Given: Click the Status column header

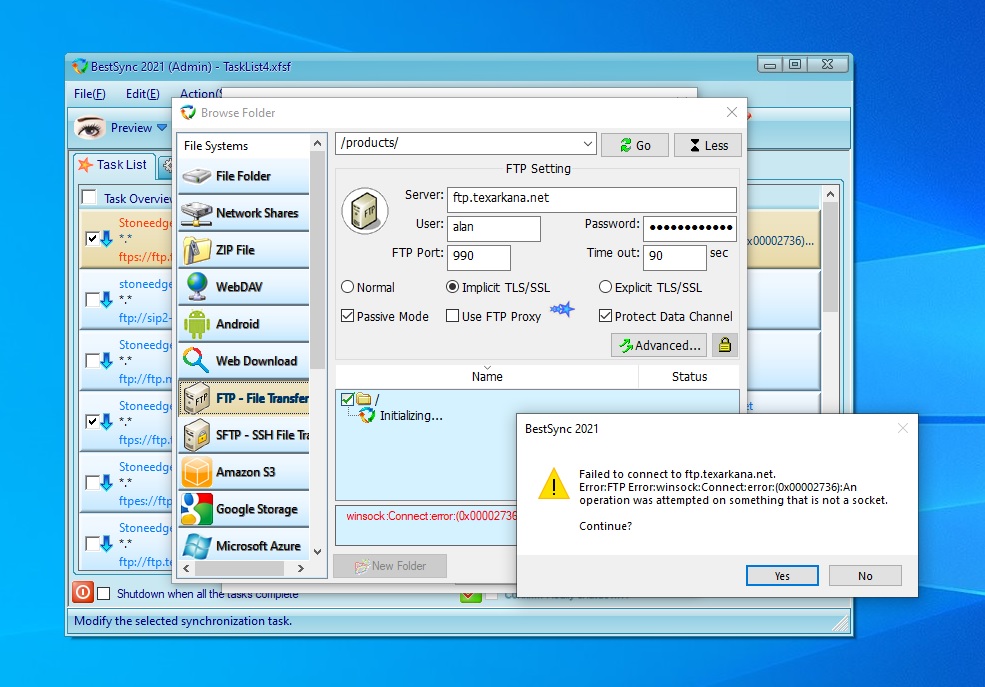Looking at the screenshot, I should click(689, 376).
